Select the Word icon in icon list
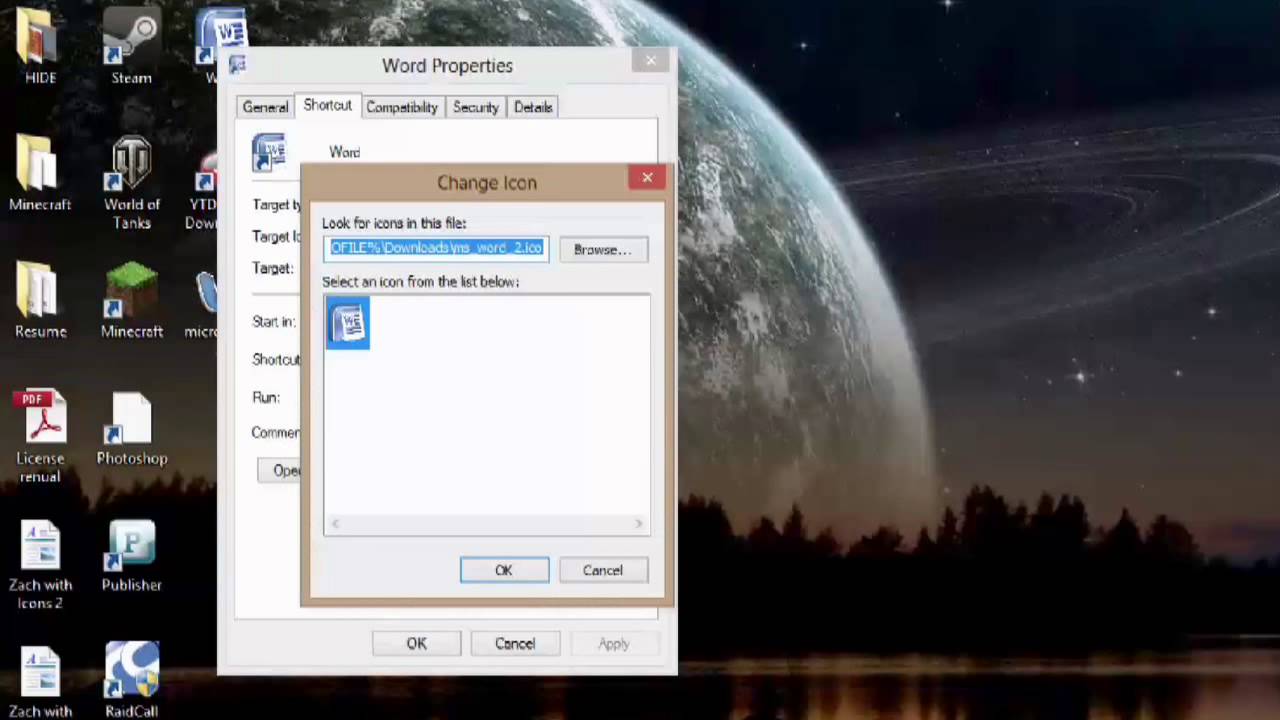Screen dimensions: 1280x720 348,323
